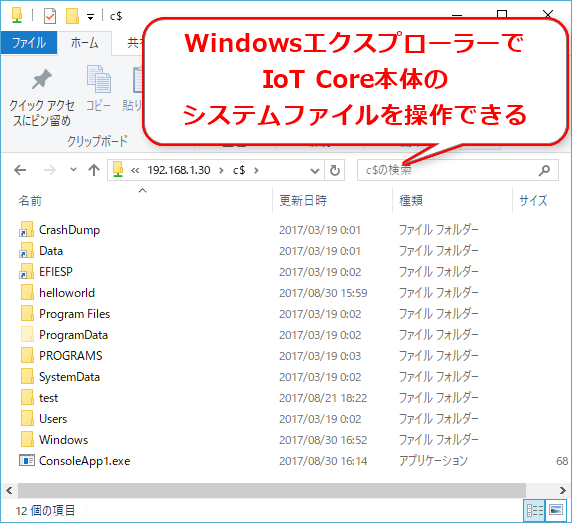Expand chevron after 192.168.1.30 breadcrumb
The image size is (572, 523).
(x=221, y=170)
